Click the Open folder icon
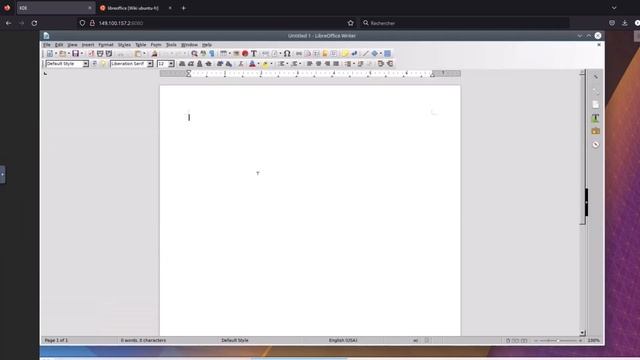The height and width of the screenshot is (360, 640). click(x=62, y=53)
